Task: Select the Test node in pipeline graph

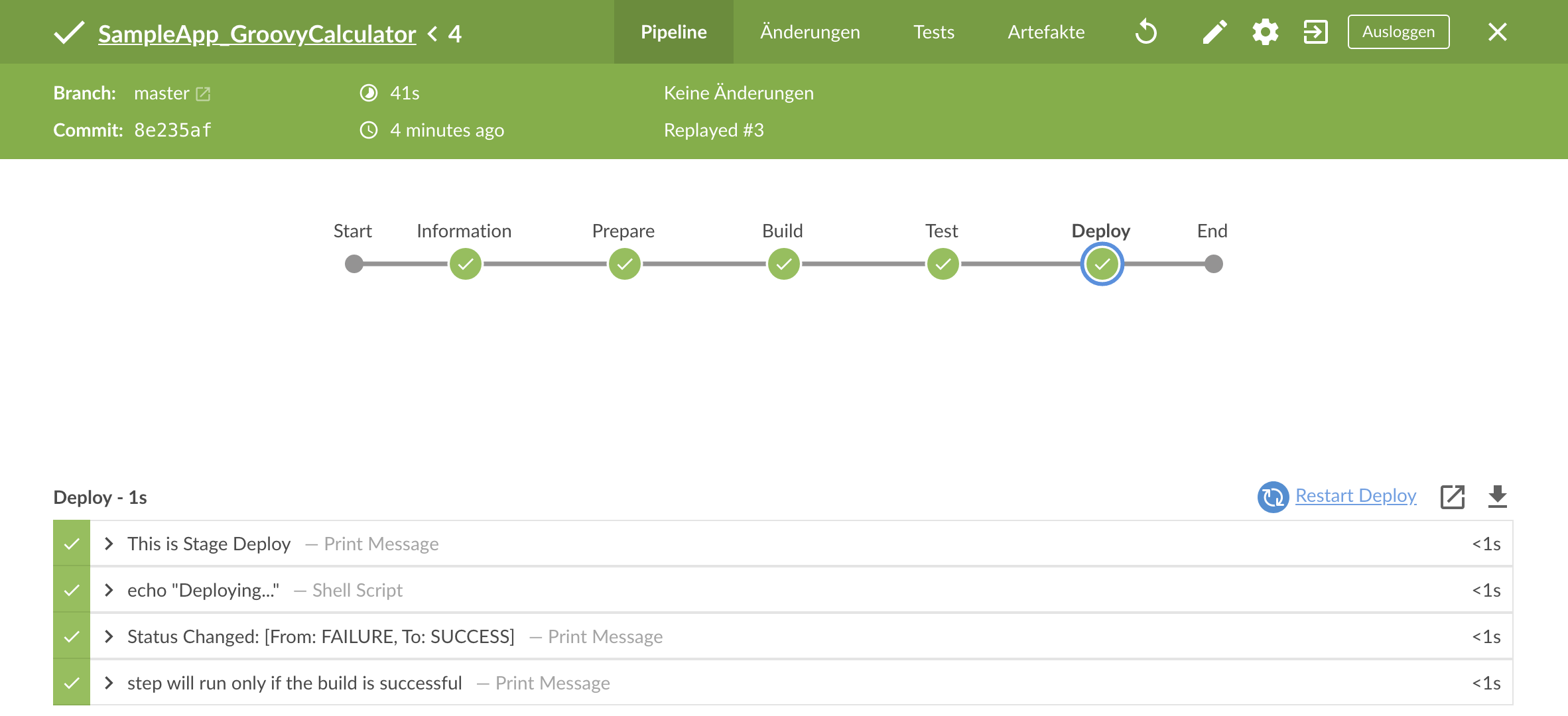Action: click(943, 263)
